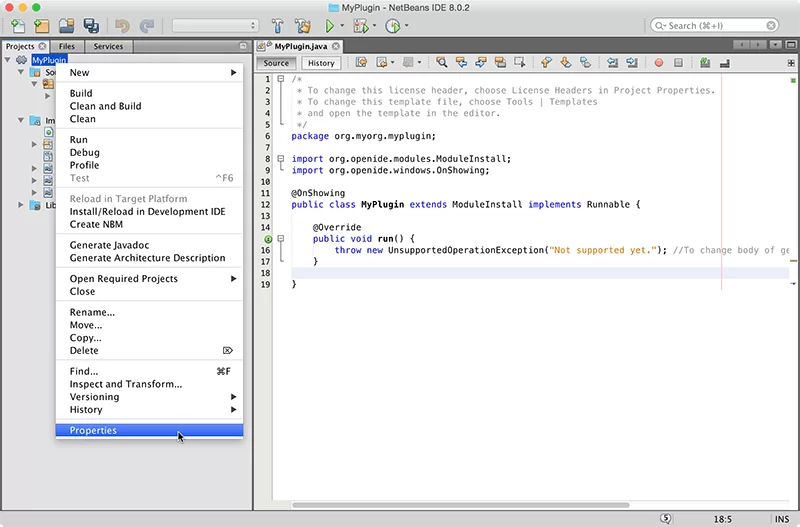Screen dimensions: 800x527
Task: Toggle Rectangular Selection mode icon
Action: 519,63
